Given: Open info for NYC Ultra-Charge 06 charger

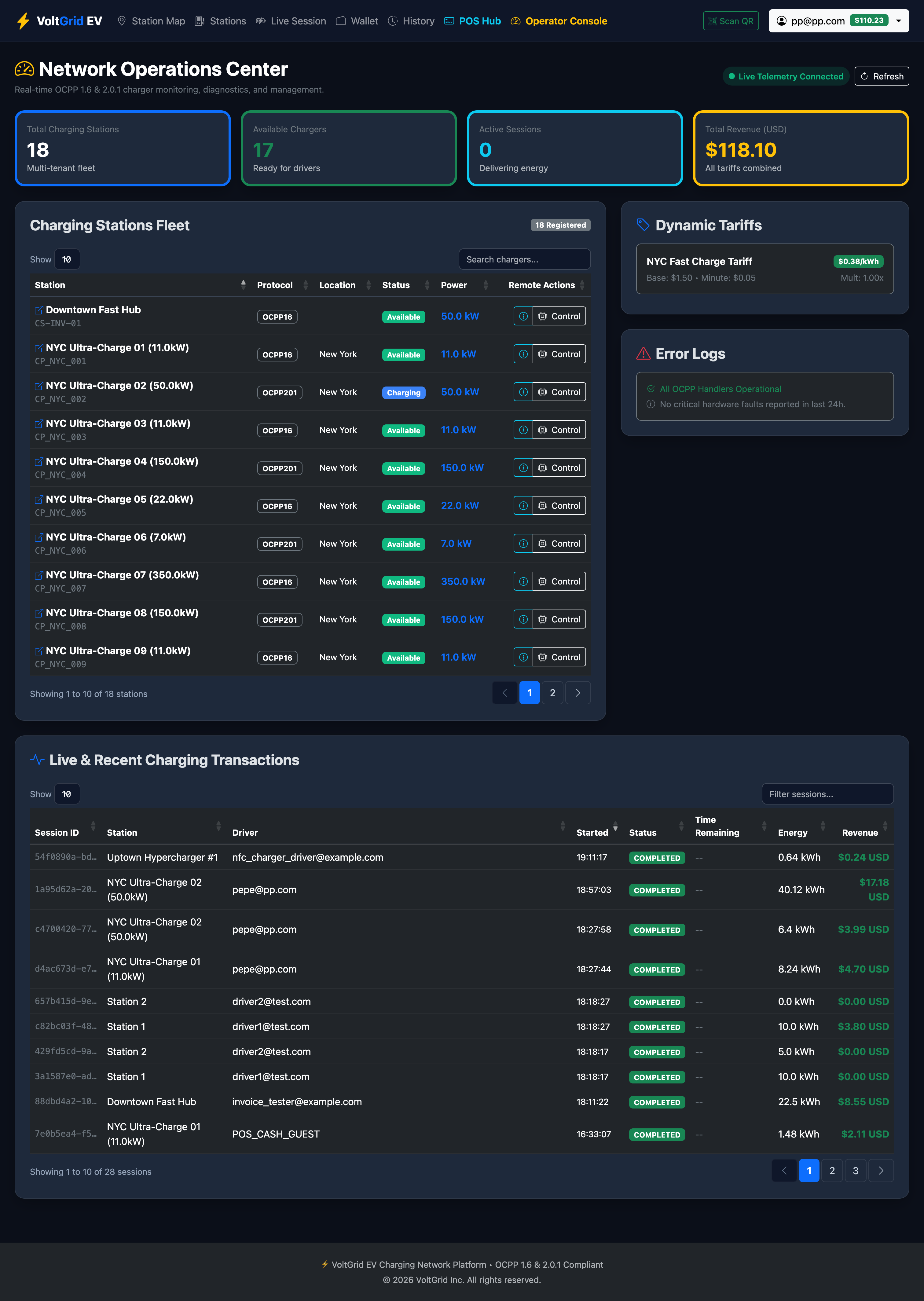Looking at the screenshot, I should click(x=523, y=544).
